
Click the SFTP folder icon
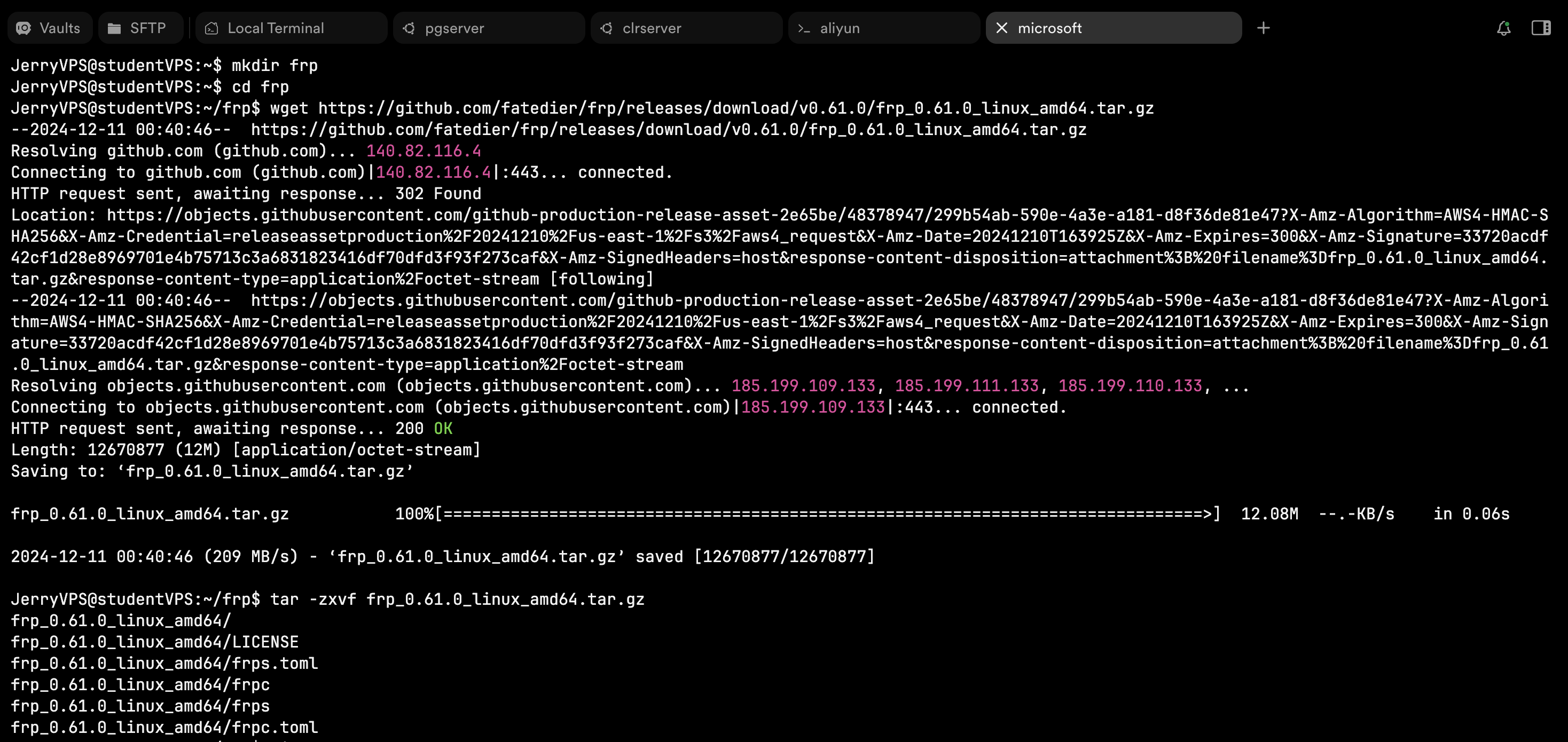click(x=114, y=28)
